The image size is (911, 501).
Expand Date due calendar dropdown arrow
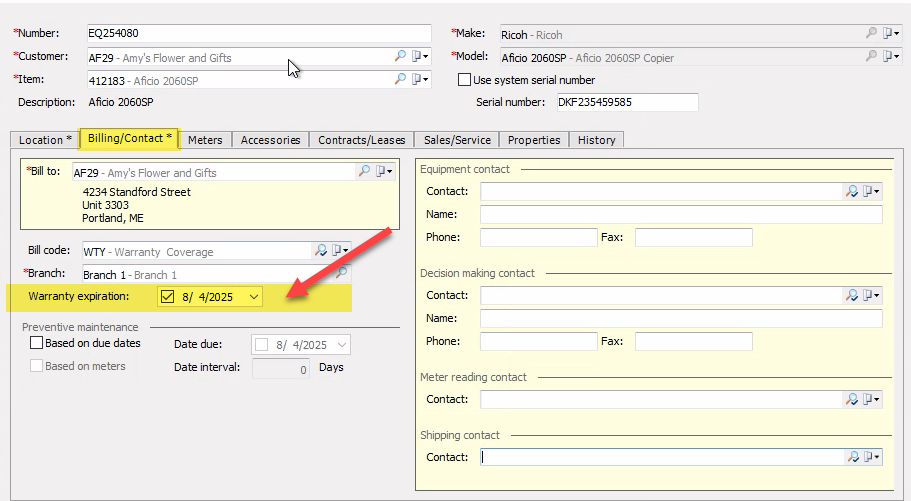click(x=342, y=345)
